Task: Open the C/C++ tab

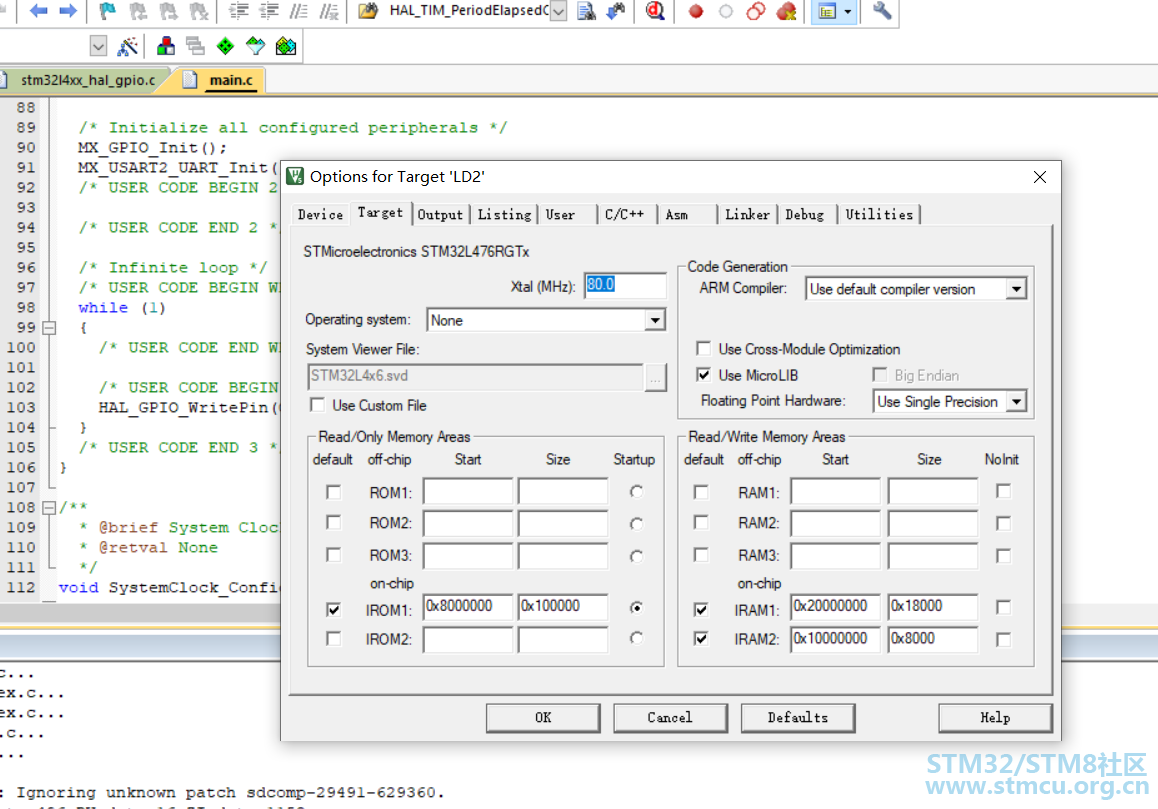Action: (625, 214)
